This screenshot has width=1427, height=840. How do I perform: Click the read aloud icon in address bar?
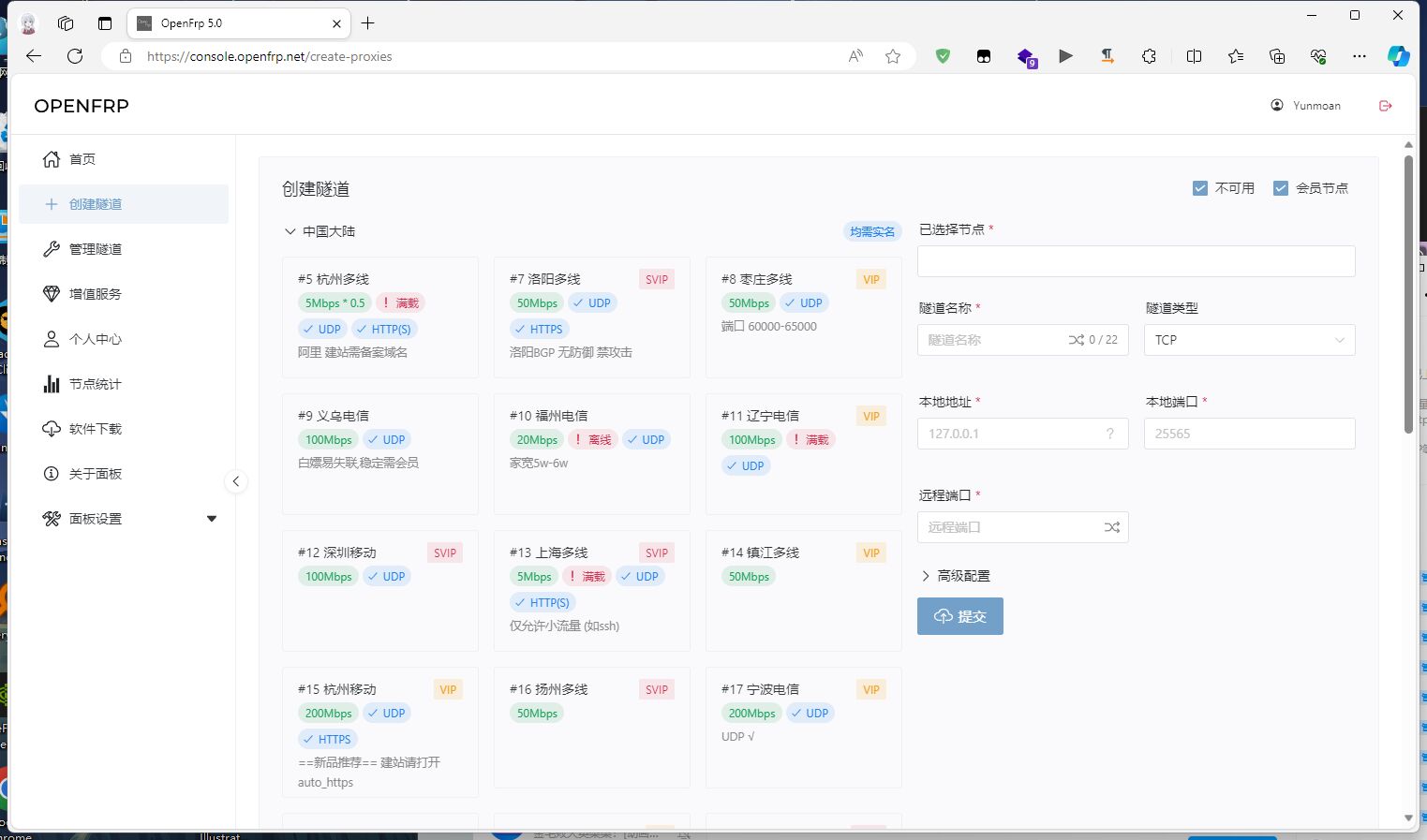pos(855,56)
